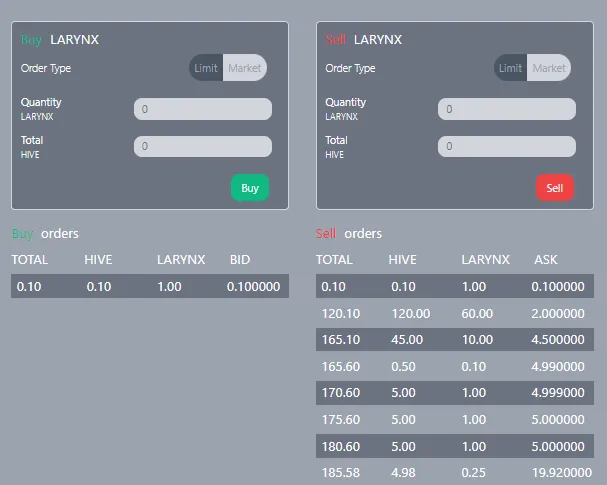Click HIVE column header in Buy orders
This screenshot has width=607, height=485.
[98, 259]
